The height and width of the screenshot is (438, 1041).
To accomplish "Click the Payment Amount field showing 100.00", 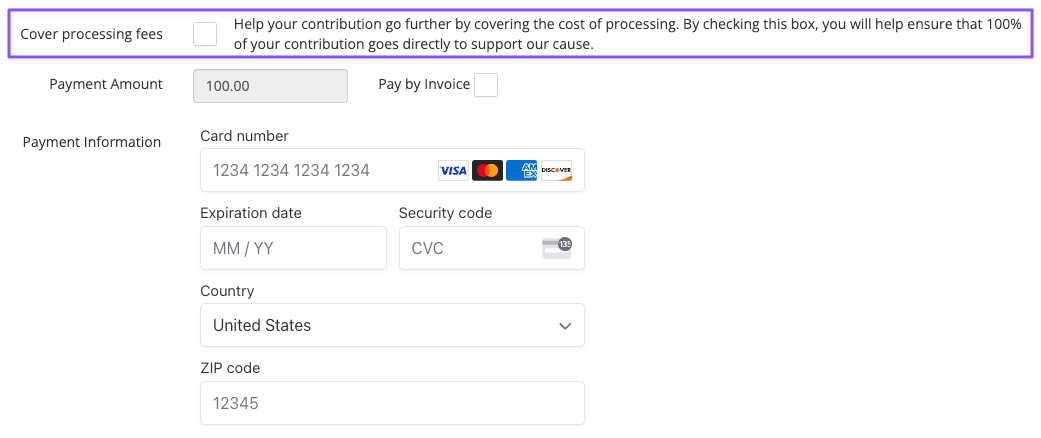I will tap(270, 86).
